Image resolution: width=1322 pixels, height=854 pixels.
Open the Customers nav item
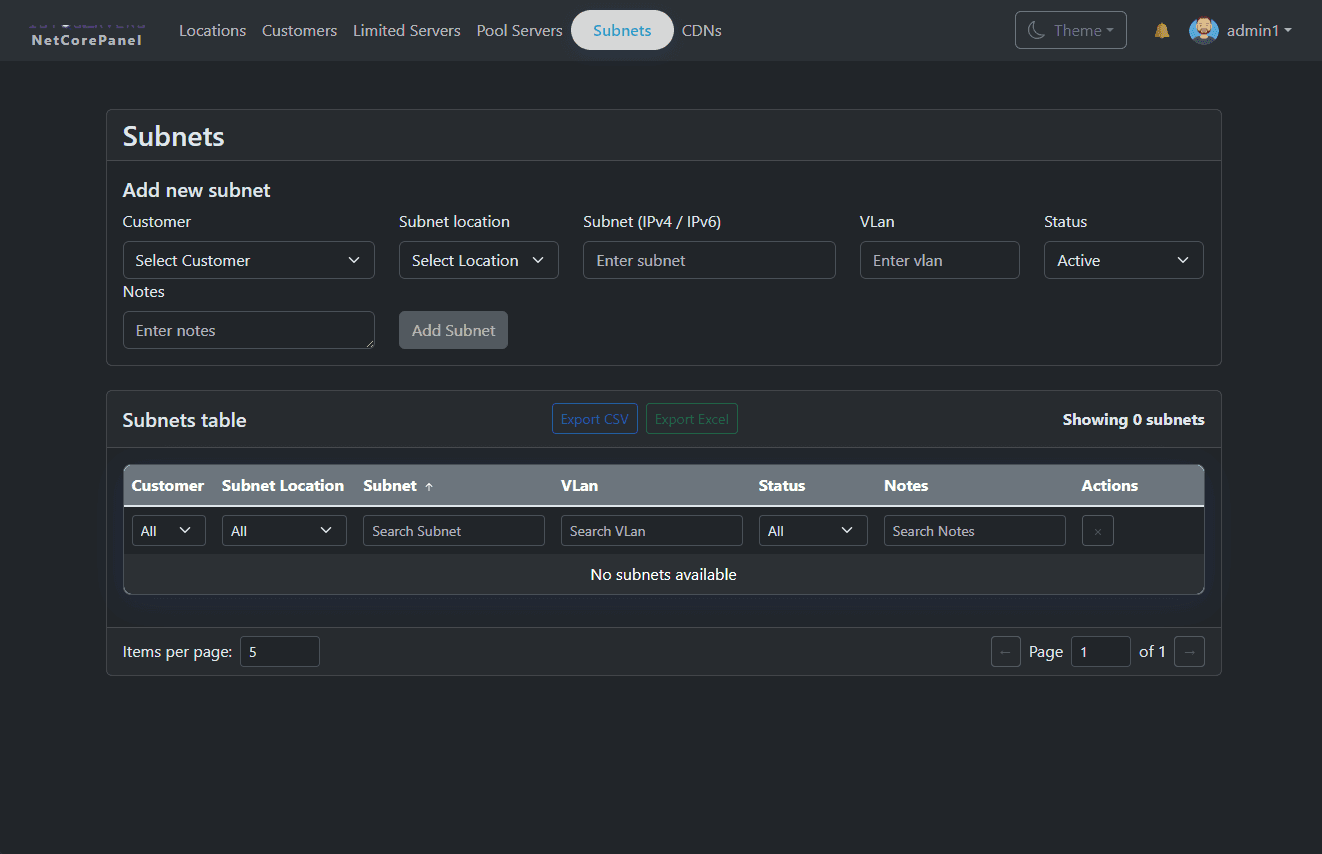299,31
